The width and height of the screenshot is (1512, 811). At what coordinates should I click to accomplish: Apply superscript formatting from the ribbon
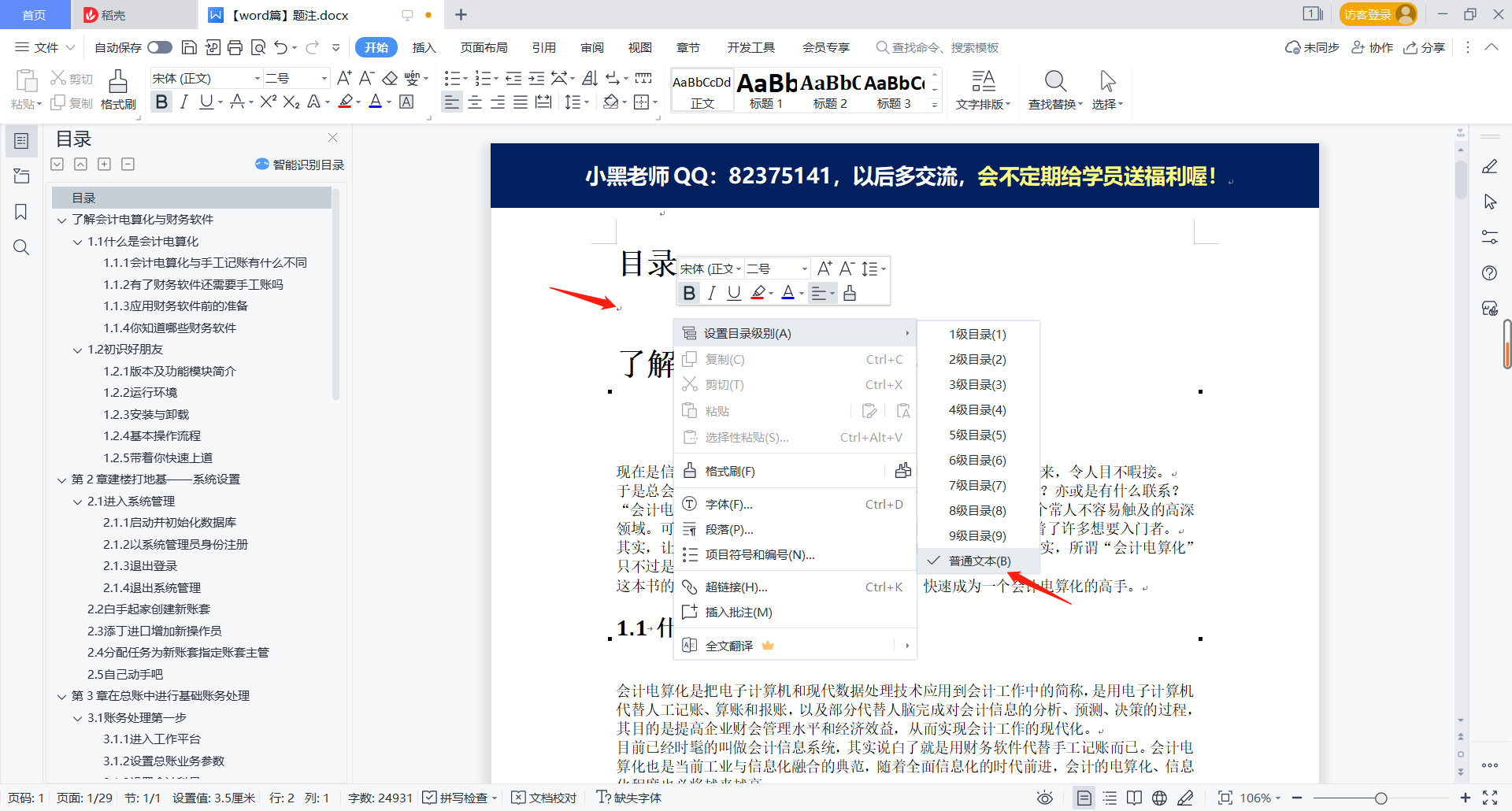pyautogui.click(x=267, y=101)
